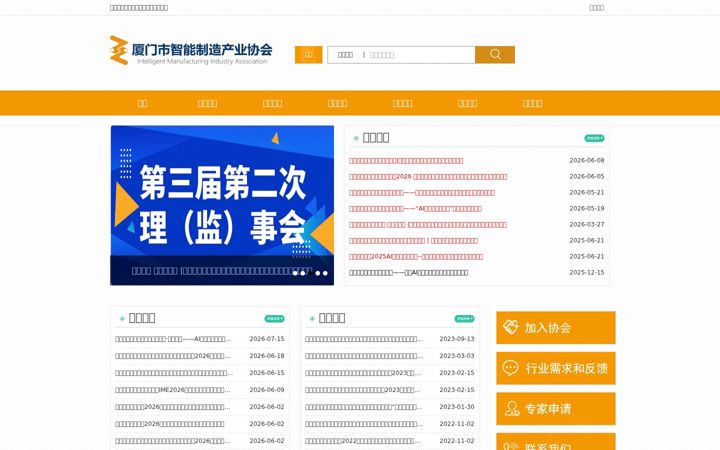This screenshot has height=450, width=720.
Task: Open the 2022-11-02 article containing "2022"
Action: click(x=362, y=441)
